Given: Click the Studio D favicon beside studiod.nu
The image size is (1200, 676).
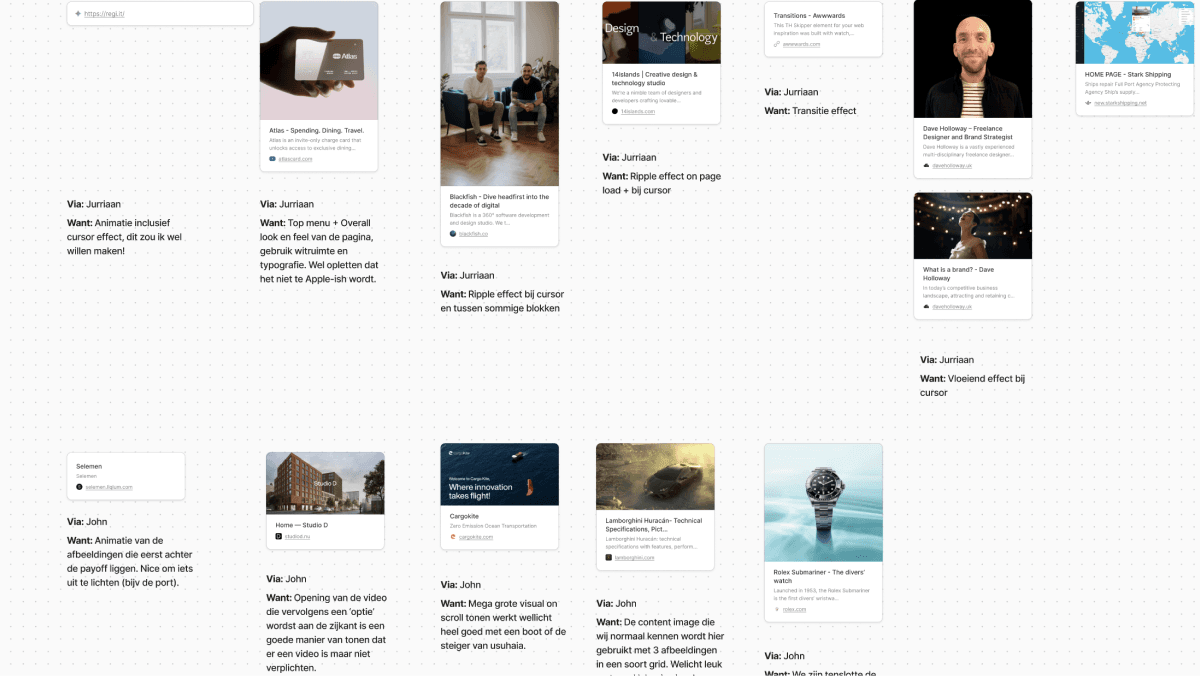Looking at the screenshot, I should pyautogui.click(x=279, y=537).
